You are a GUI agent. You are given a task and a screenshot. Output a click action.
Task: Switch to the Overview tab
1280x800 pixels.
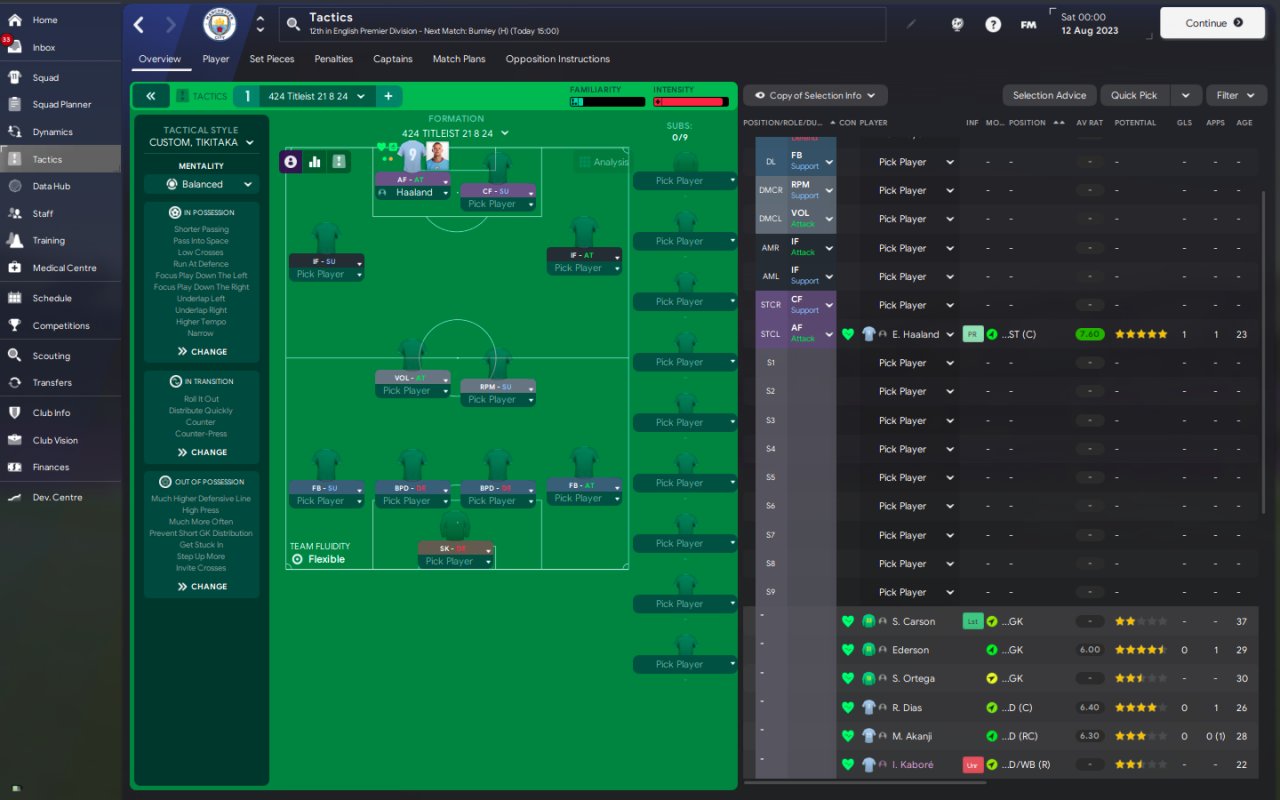pos(160,59)
